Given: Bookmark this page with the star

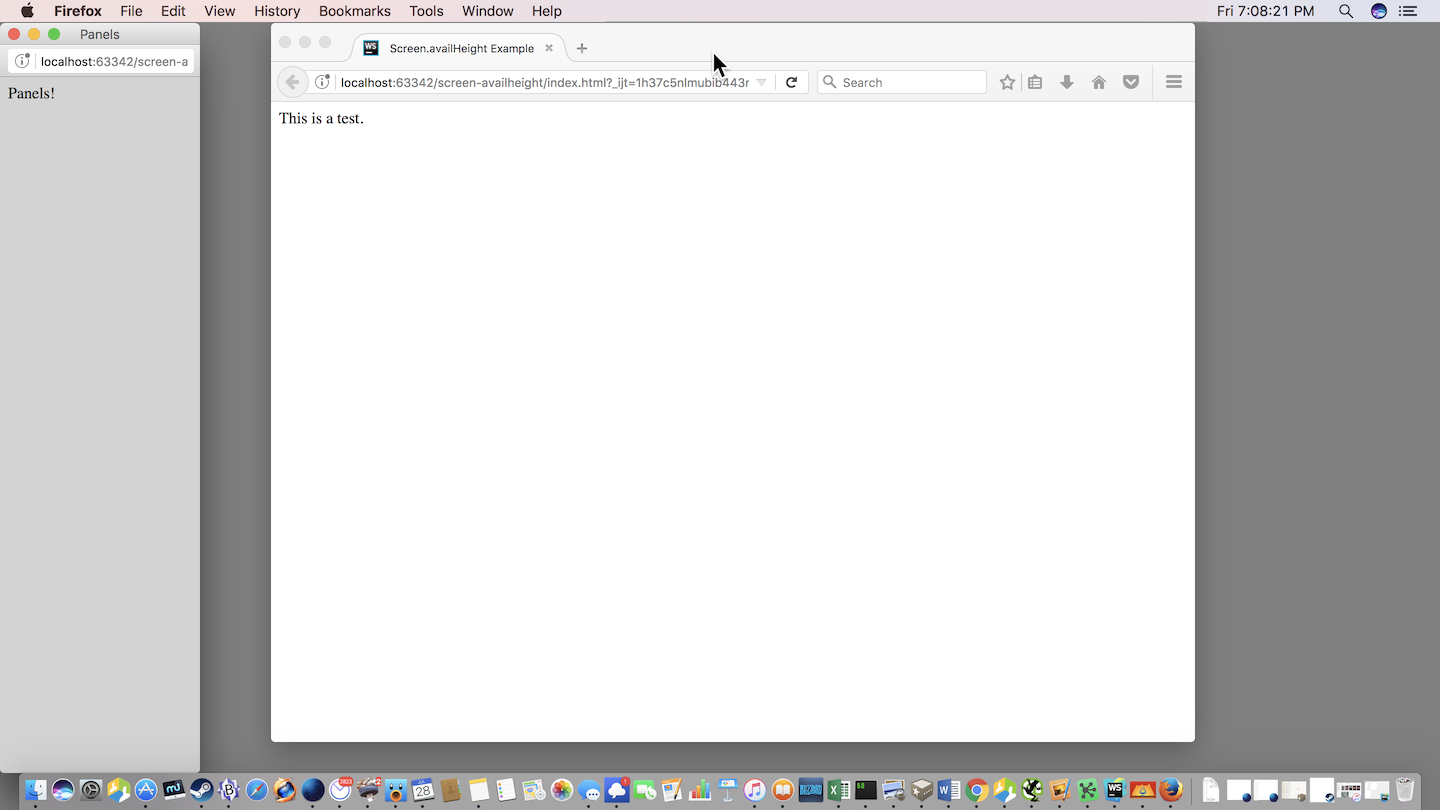Looking at the screenshot, I should coord(1007,82).
